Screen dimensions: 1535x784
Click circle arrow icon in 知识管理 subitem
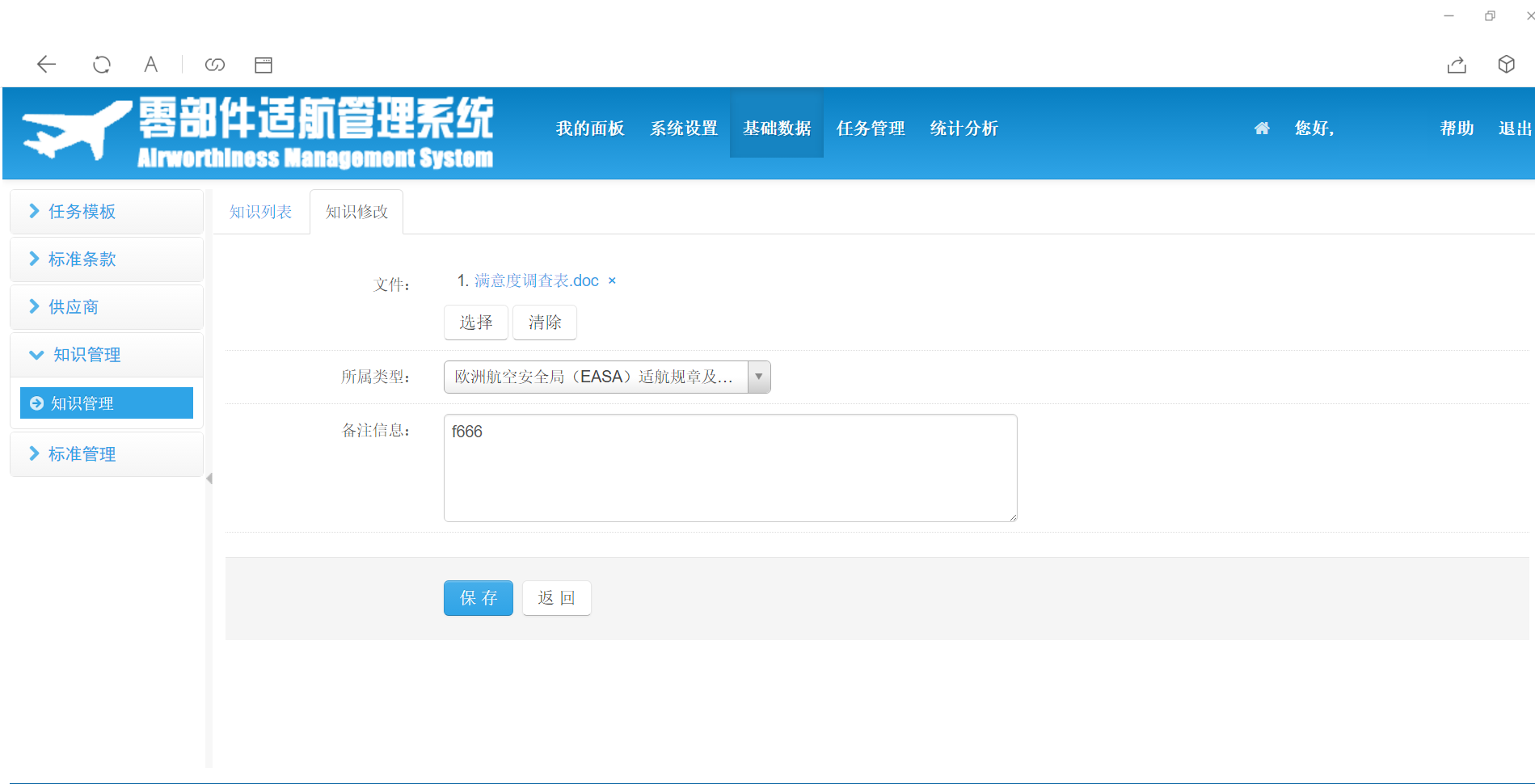point(36,403)
